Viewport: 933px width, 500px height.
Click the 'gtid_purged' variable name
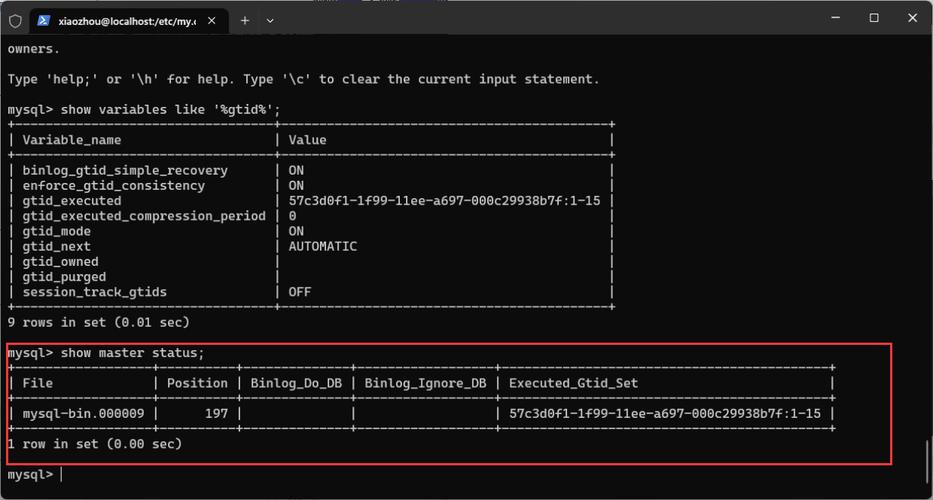pyautogui.click(x=64, y=277)
